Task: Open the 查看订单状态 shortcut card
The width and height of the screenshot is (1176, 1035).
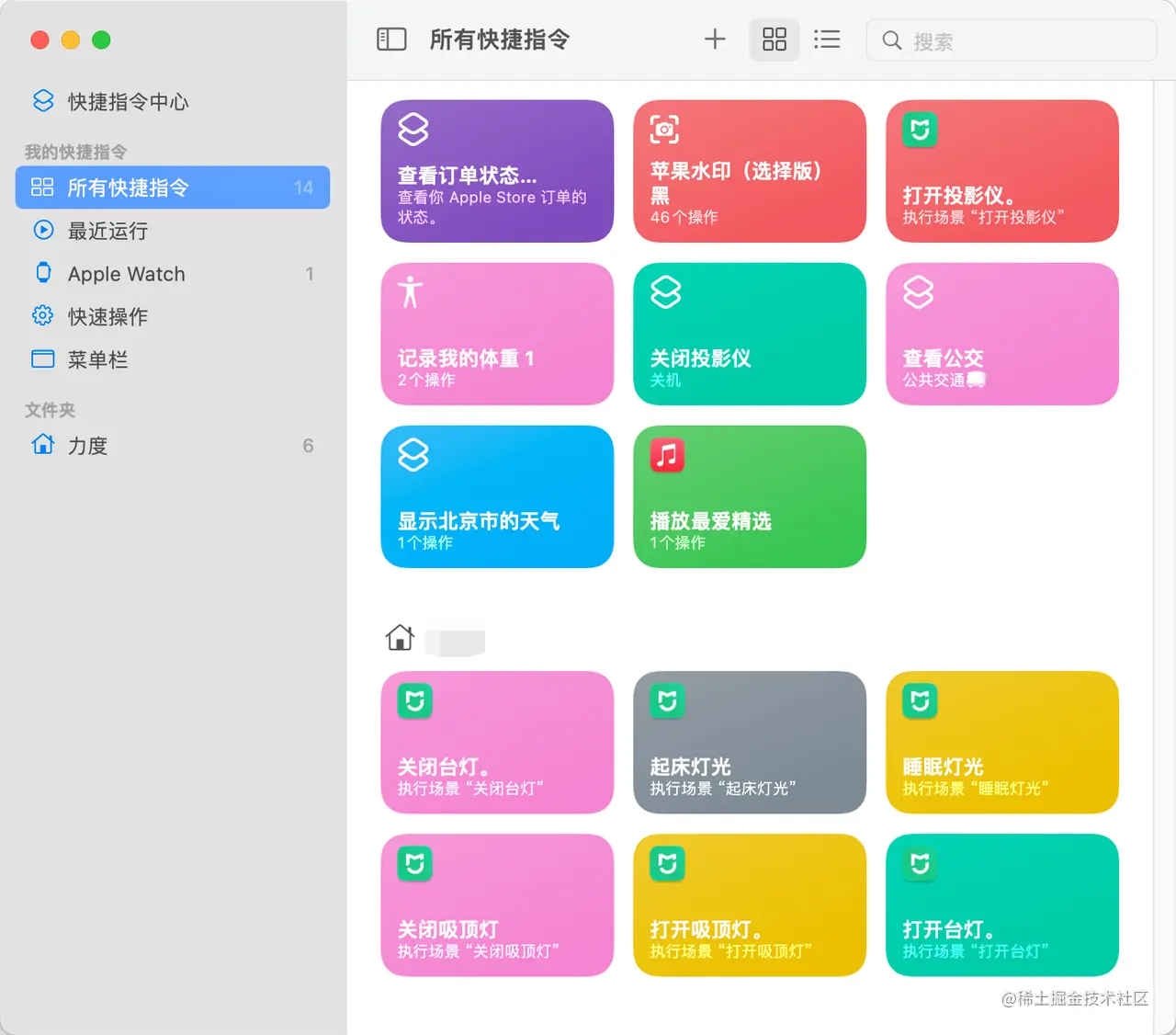Action: click(497, 171)
